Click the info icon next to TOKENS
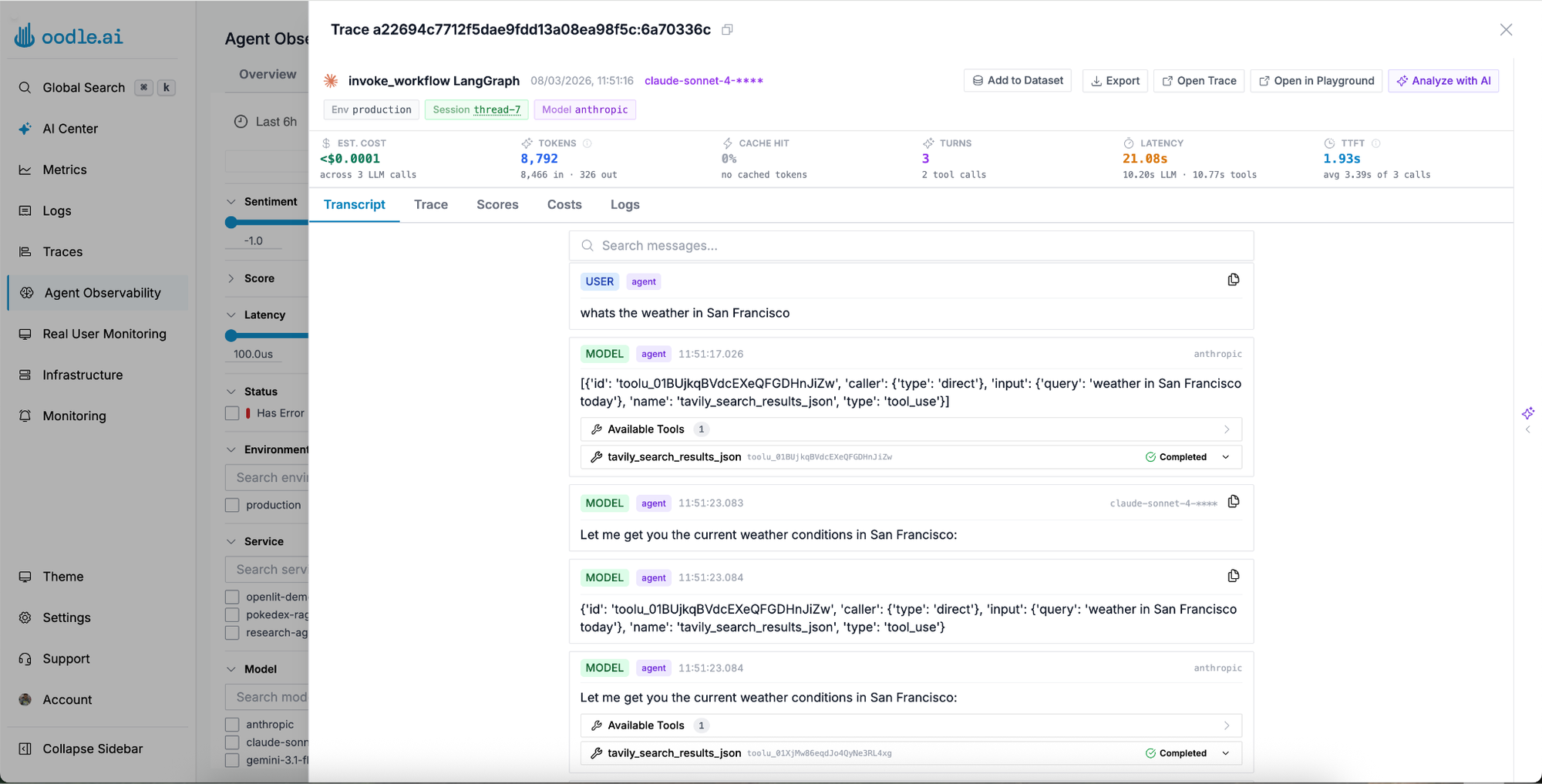This screenshot has width=1542, height=784. [588, 143]
